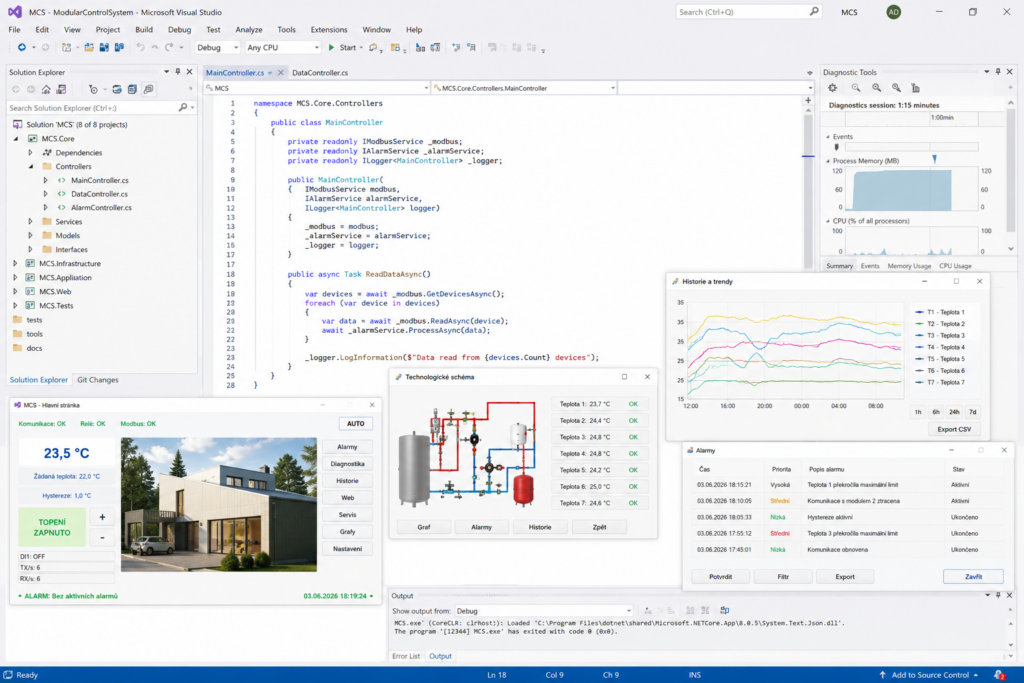Toggle T1 - Teplota 1 legend entry
Screen dimensions: 1024x683
940,312
